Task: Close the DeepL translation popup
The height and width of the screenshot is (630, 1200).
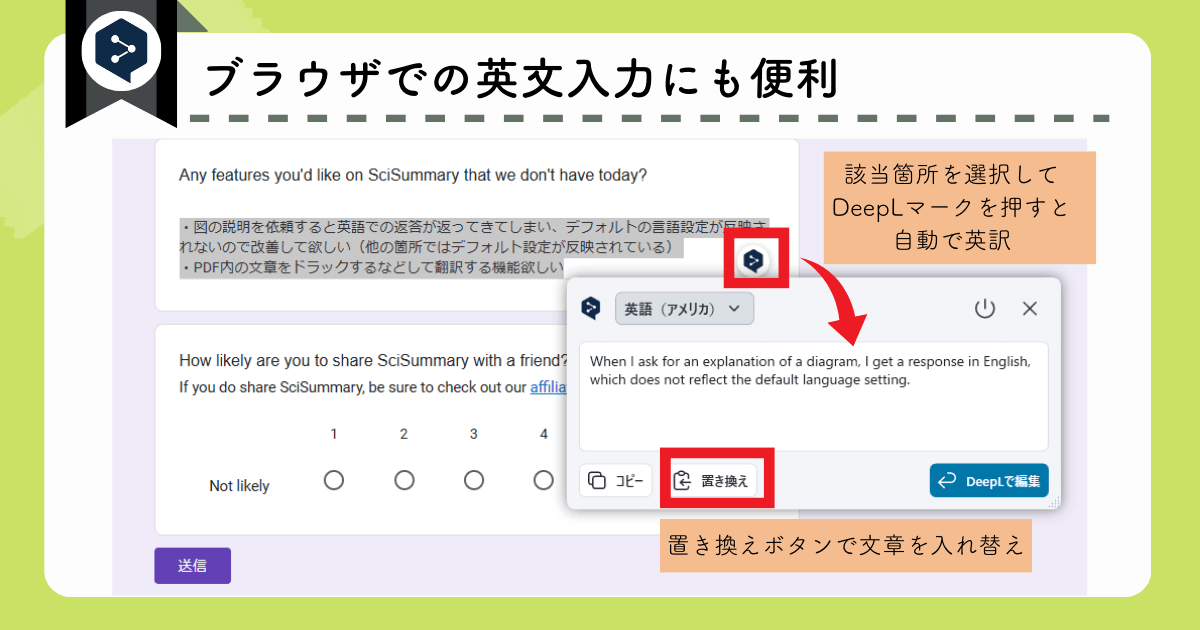Action: [1030, 308]
